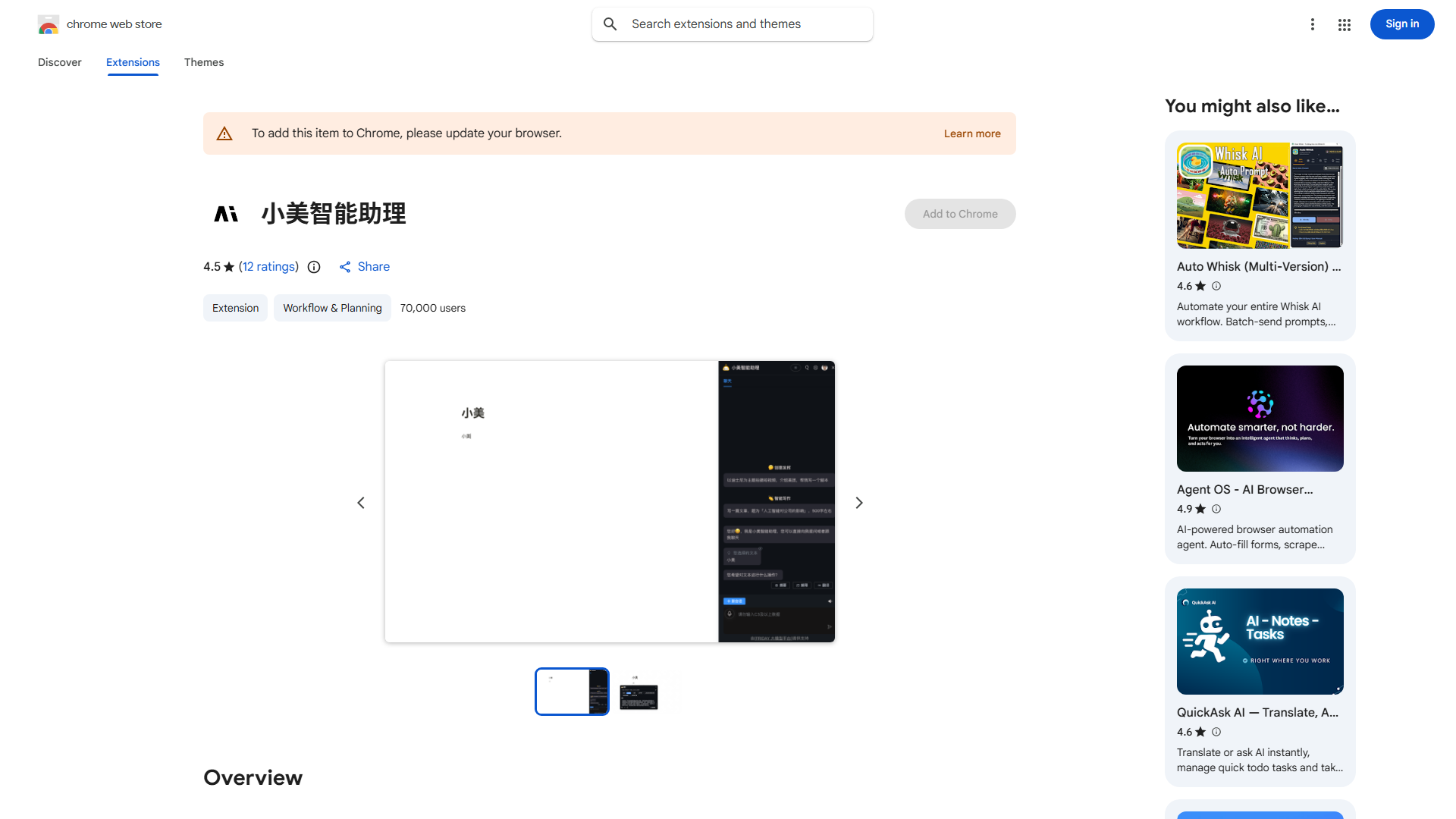The width and height of the screenshot is (1456, 819).
Task: Switch to the Discover tab
Action: (60, 62)
